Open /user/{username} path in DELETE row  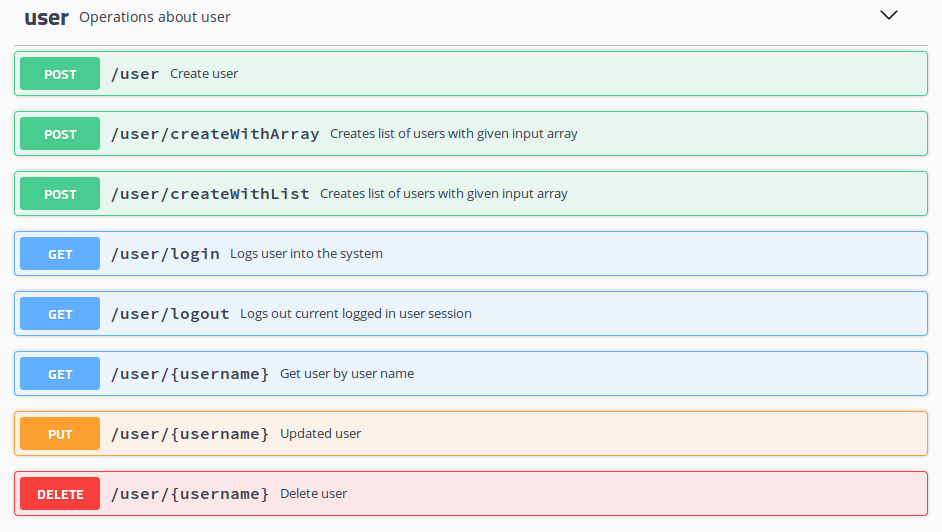[190, 494]
